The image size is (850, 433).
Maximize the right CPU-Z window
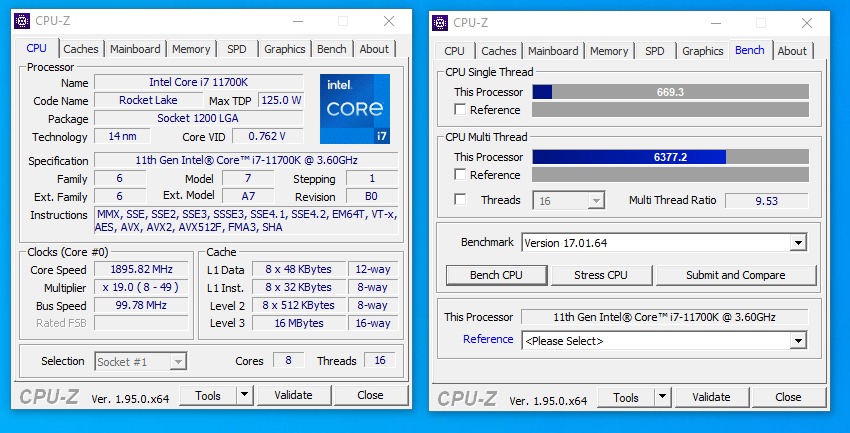coord(761,23)
